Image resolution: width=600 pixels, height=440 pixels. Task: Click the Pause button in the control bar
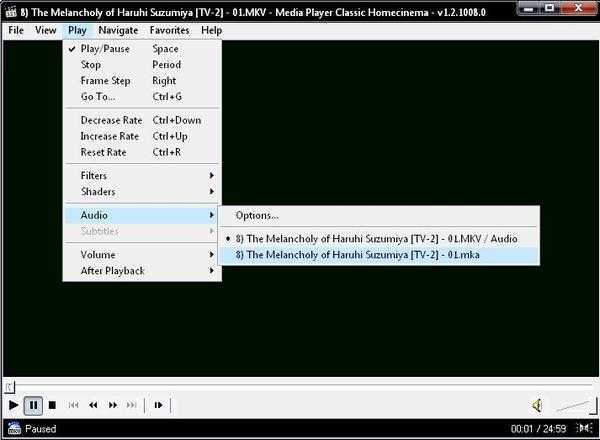pyautogui.click(x=33, y=405)
